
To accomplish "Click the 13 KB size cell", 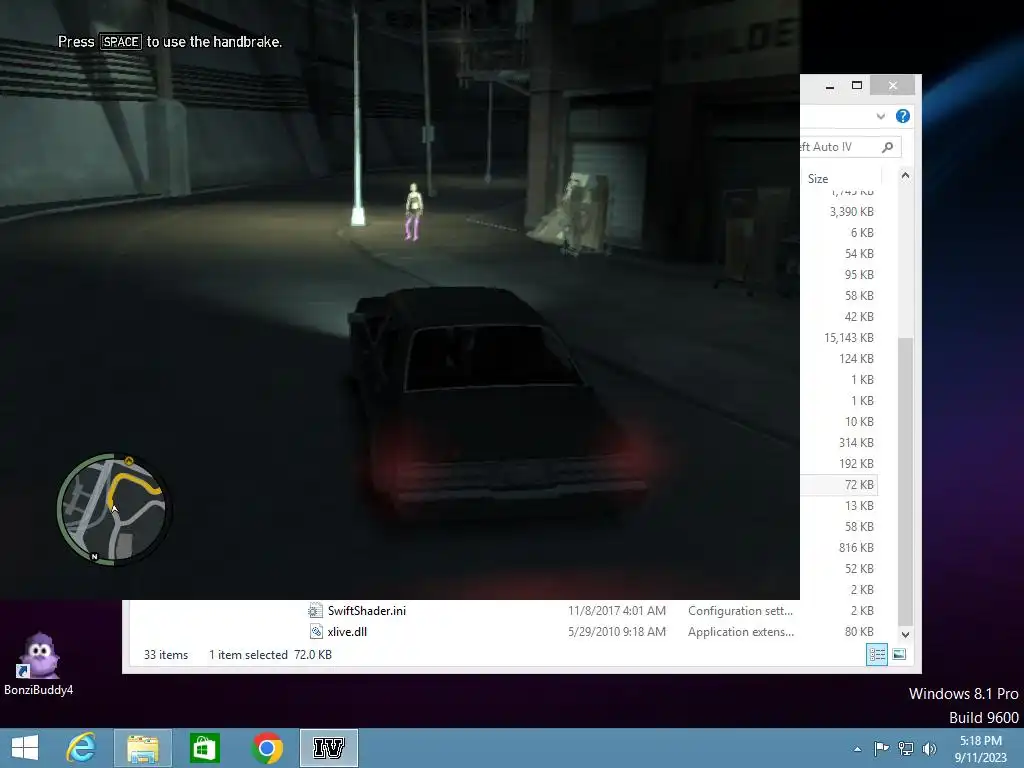I will tap(859, 505).
